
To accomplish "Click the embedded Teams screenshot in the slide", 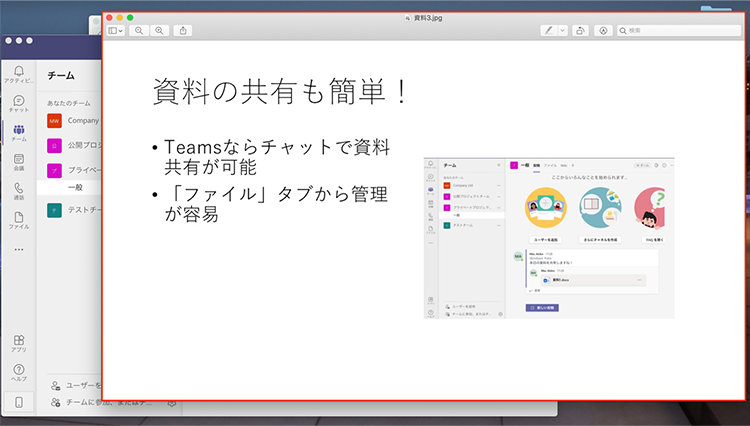I will 549,238.
